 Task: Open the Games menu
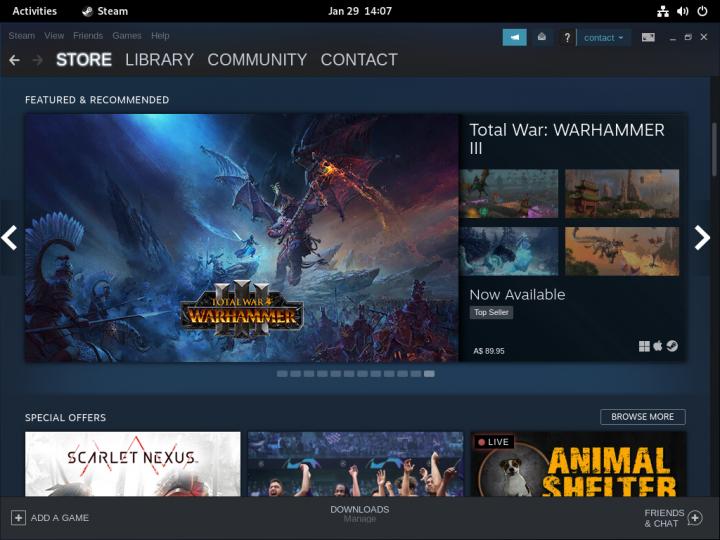point(127,36)
